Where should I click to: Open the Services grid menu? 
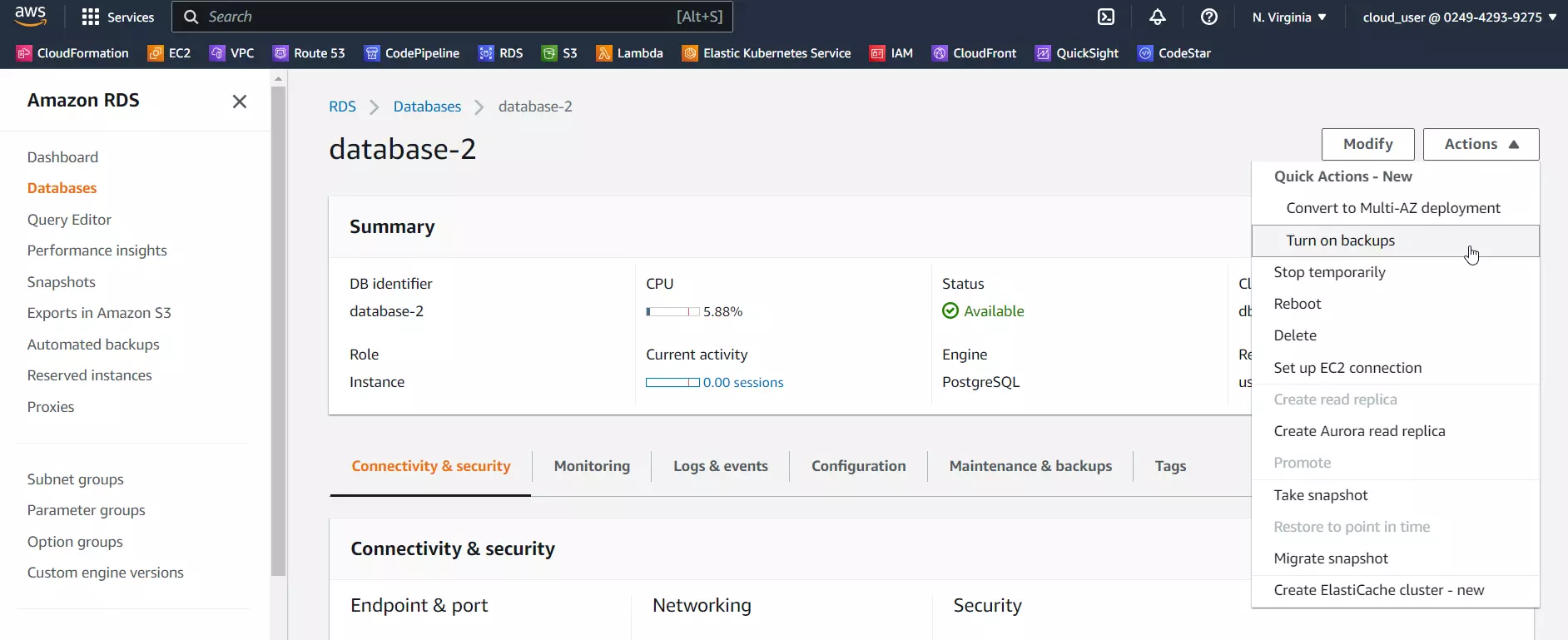tap(118, 17)
